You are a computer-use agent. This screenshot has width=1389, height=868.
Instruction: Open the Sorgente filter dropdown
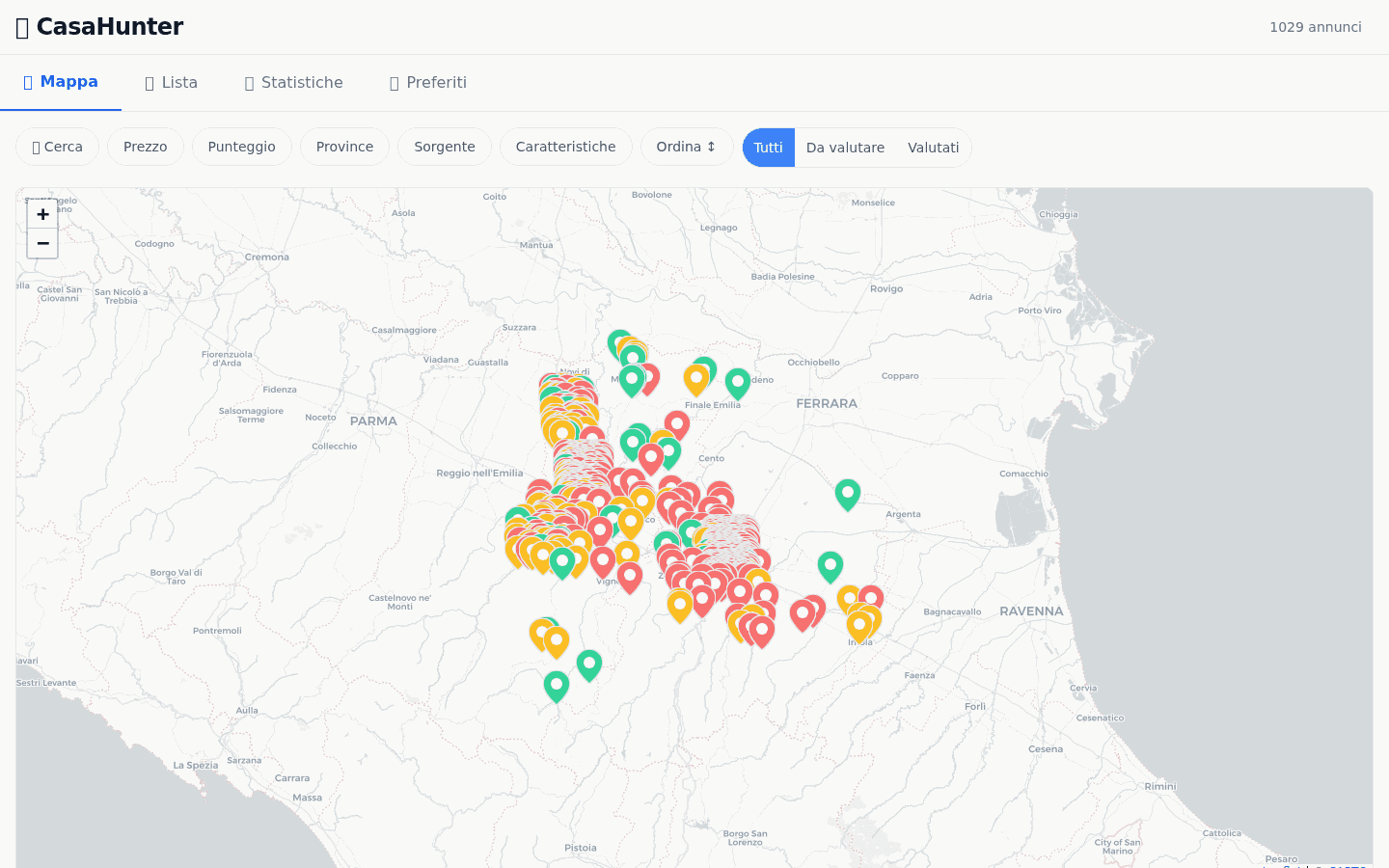click(444, 147)
